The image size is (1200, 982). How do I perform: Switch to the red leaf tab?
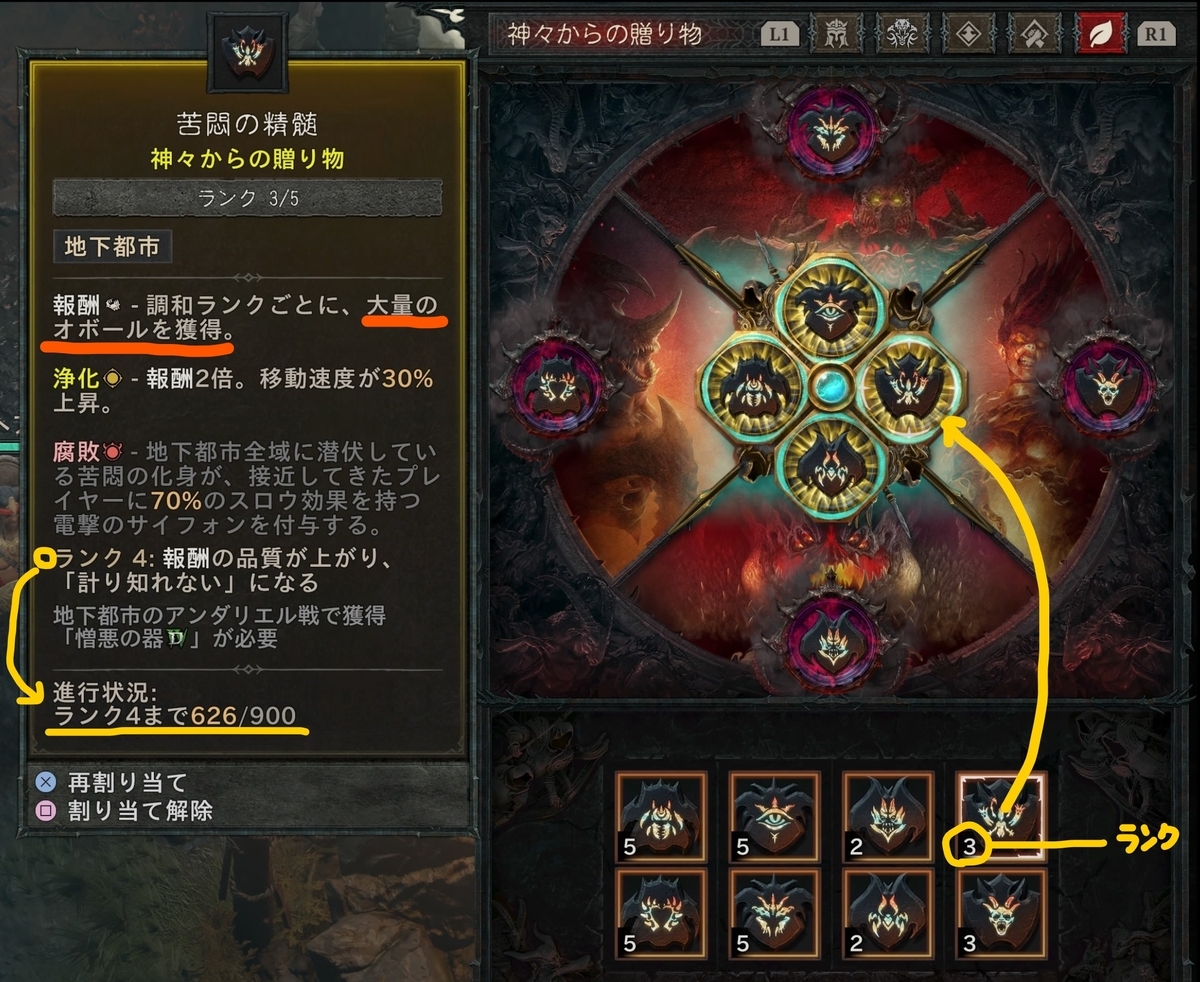click(x=1102, y=35)
